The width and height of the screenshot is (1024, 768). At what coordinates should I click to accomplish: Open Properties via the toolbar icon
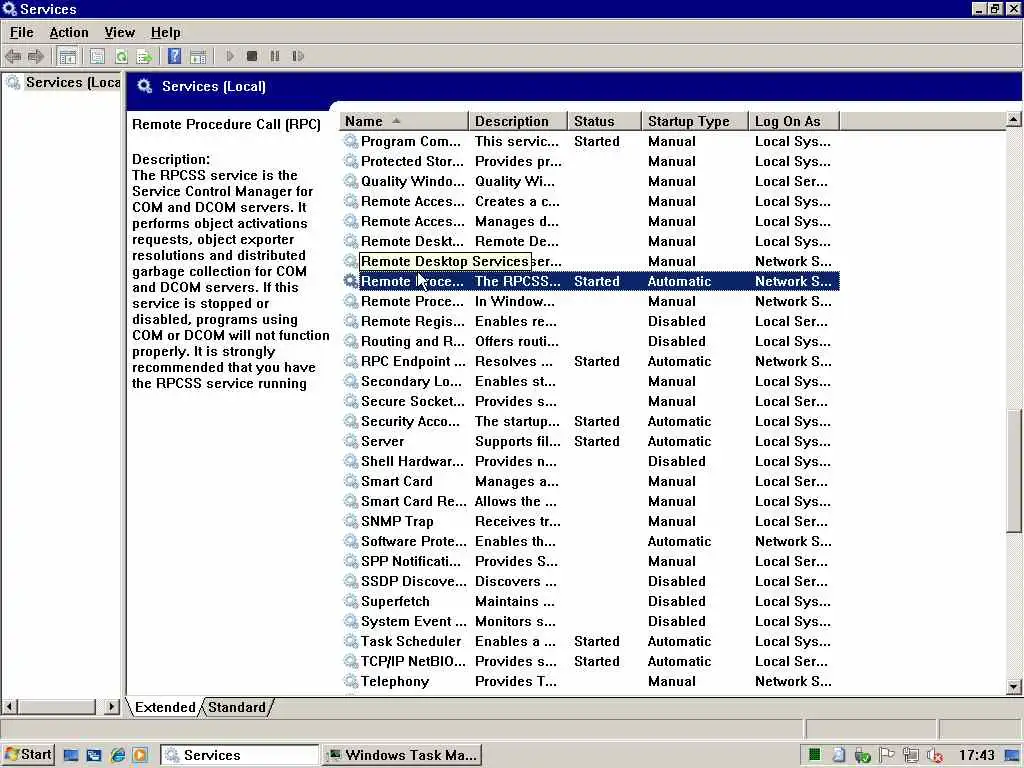tap(97, 57)
